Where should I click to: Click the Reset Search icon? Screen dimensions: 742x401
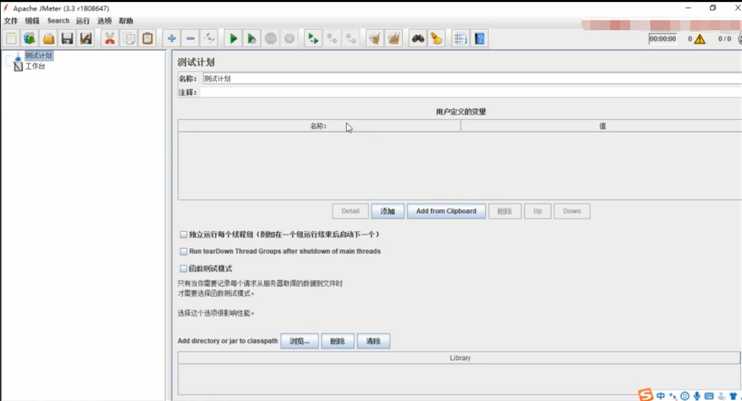(436, 38)
